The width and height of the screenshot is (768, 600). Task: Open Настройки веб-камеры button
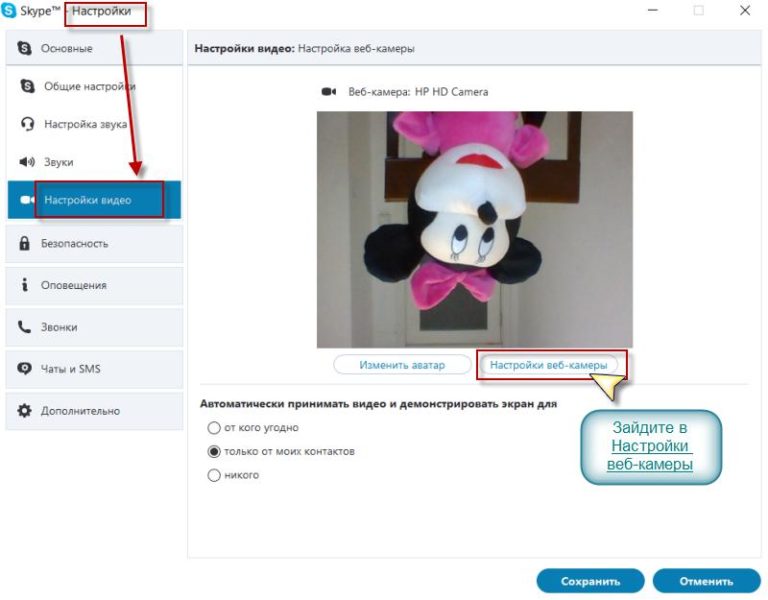[x=549, y=365]
